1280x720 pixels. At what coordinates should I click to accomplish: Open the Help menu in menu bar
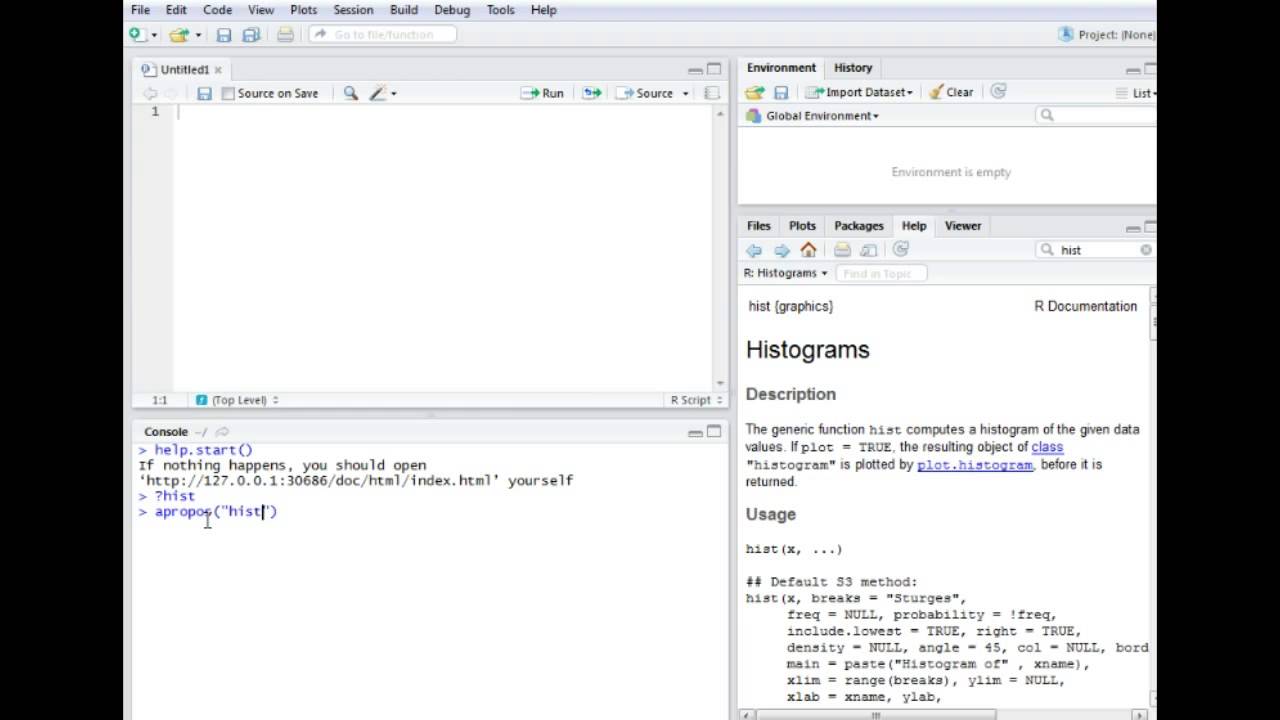(543, 10)
